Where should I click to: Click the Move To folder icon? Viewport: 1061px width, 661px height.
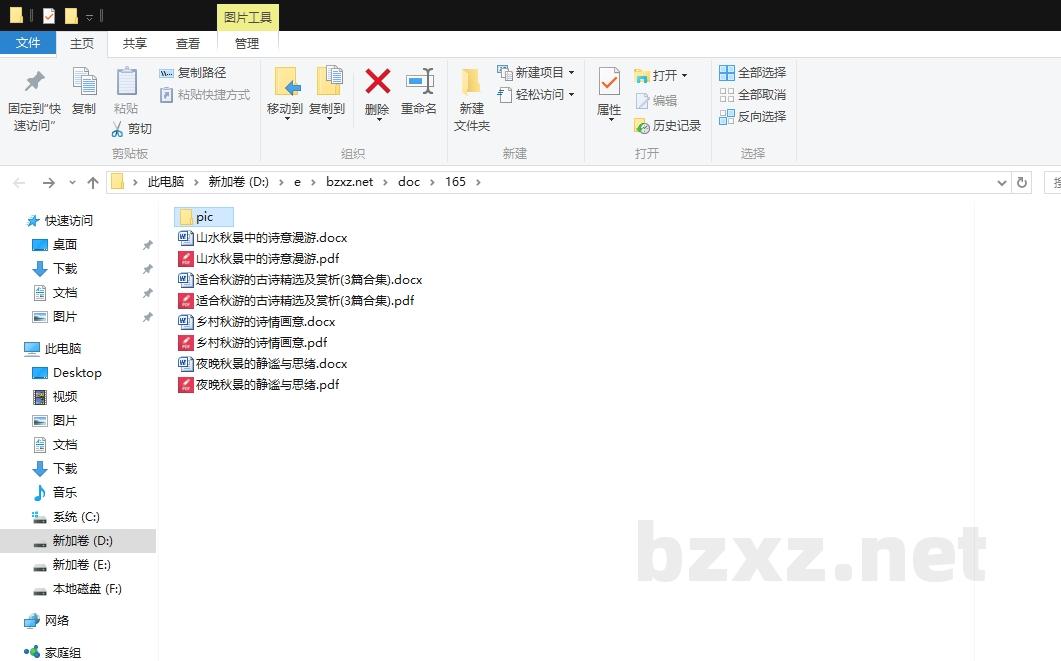click(285, 82)
